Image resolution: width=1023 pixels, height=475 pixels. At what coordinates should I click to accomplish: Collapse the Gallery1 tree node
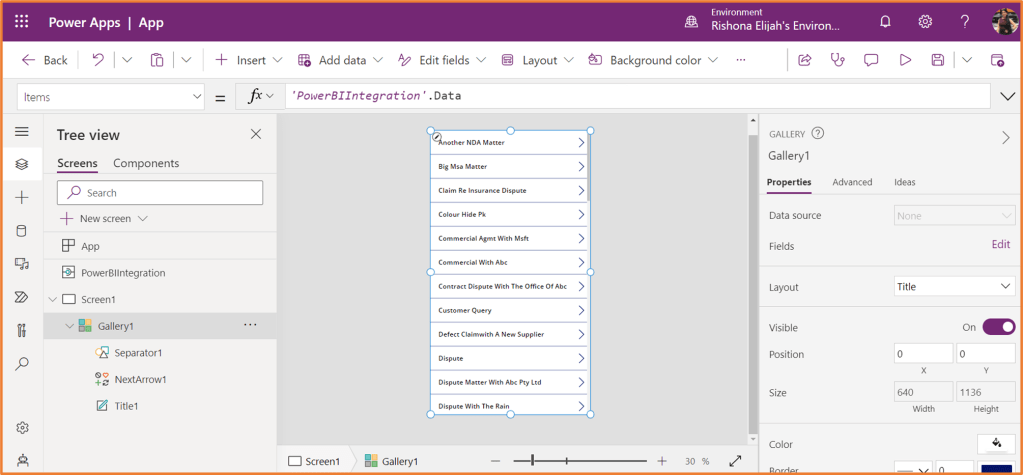click(x=69, y=326)
